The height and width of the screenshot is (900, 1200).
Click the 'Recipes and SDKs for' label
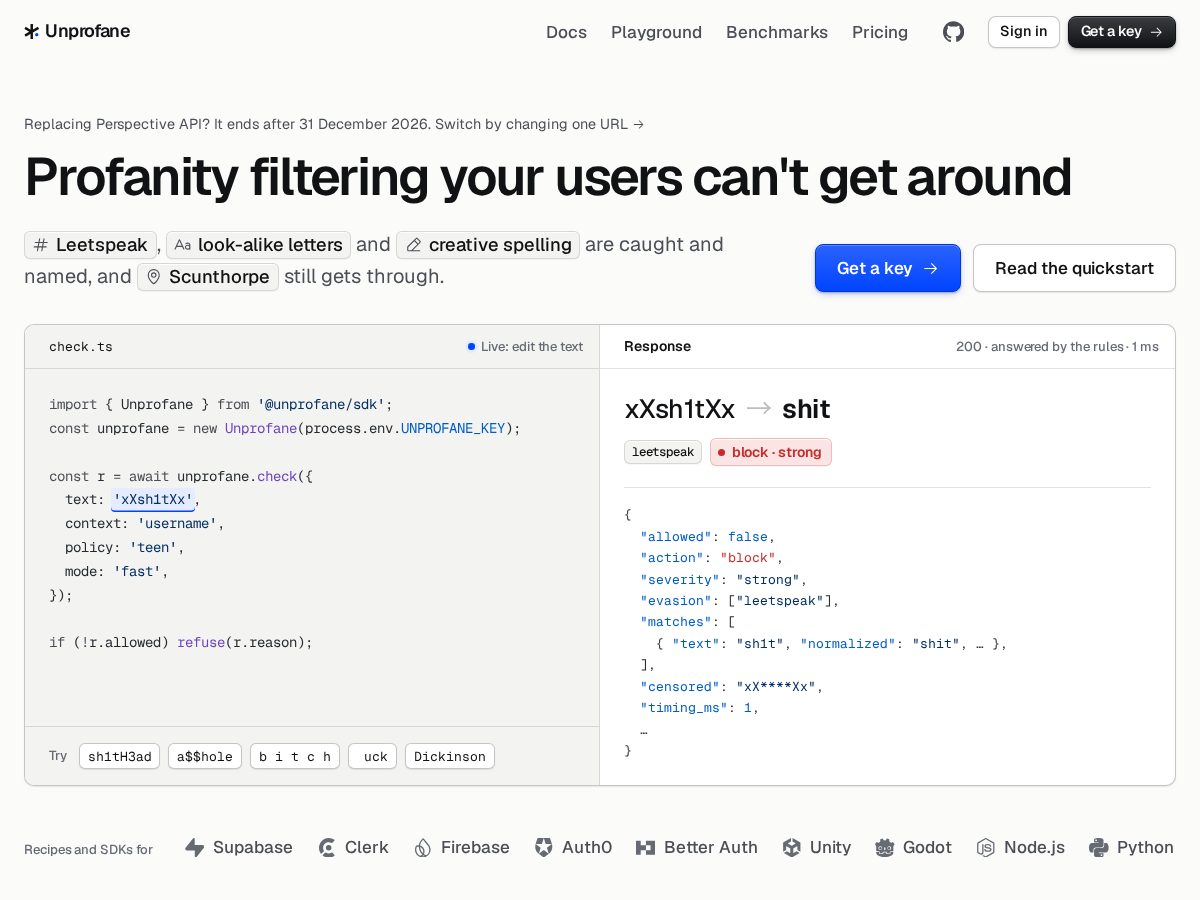88,849
